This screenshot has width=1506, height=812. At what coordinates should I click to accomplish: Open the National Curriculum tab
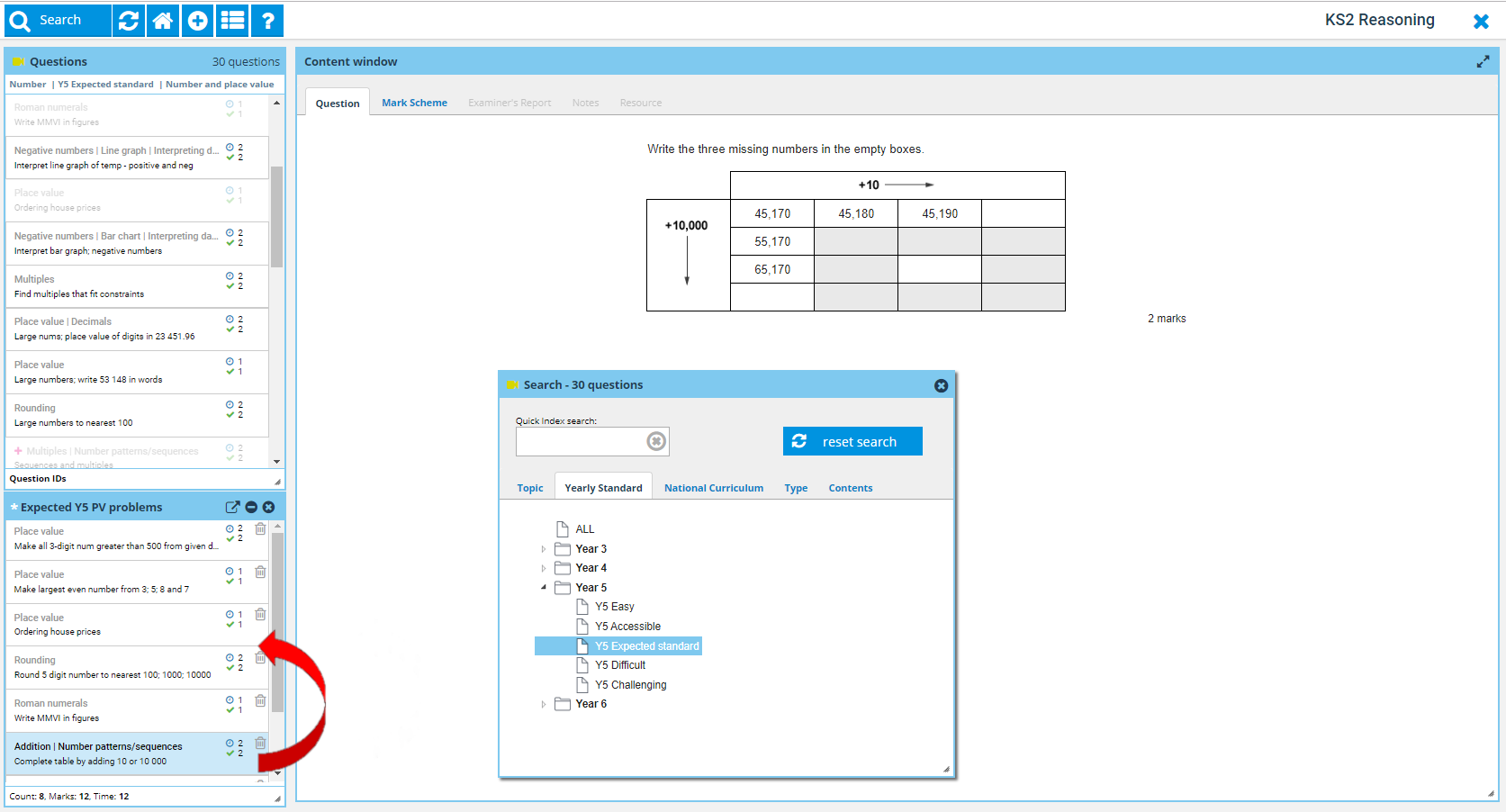[x=713, y=488]
